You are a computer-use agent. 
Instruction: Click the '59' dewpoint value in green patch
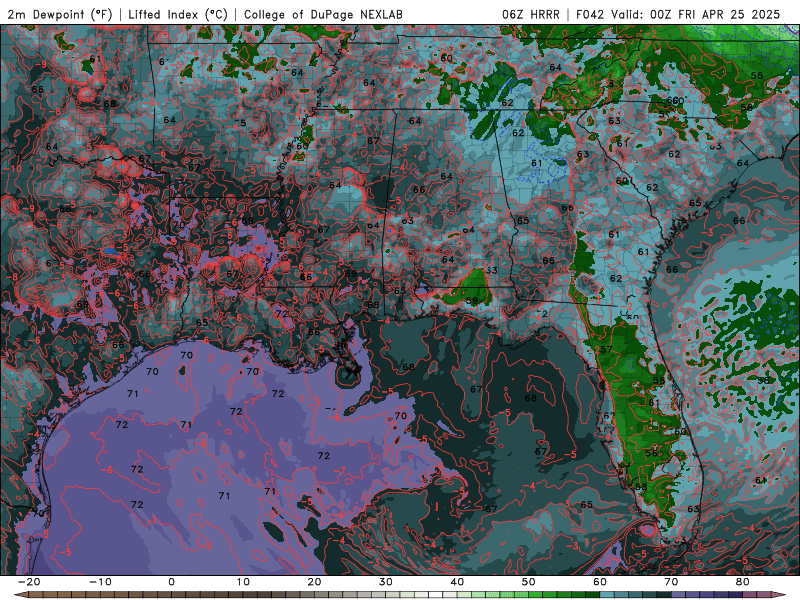coord(472,301)
